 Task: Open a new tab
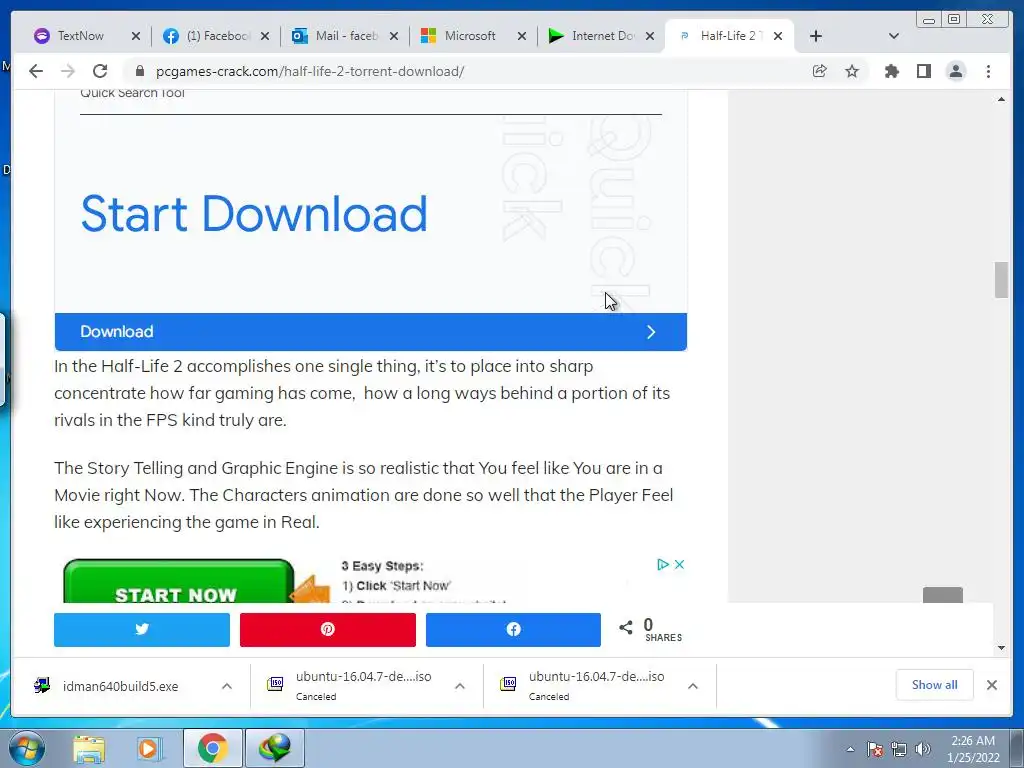pos(816,36)
